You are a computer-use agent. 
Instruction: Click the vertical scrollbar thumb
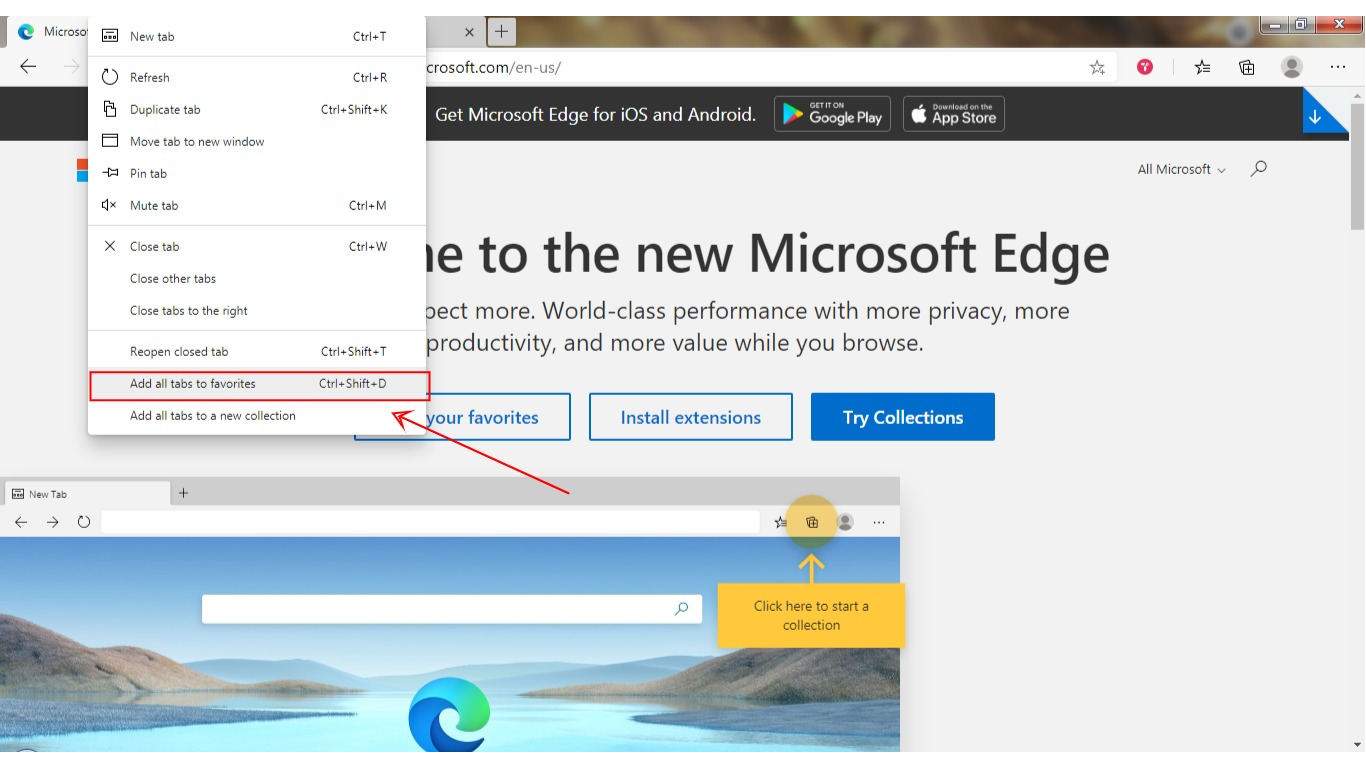[x=1357, y=167]
